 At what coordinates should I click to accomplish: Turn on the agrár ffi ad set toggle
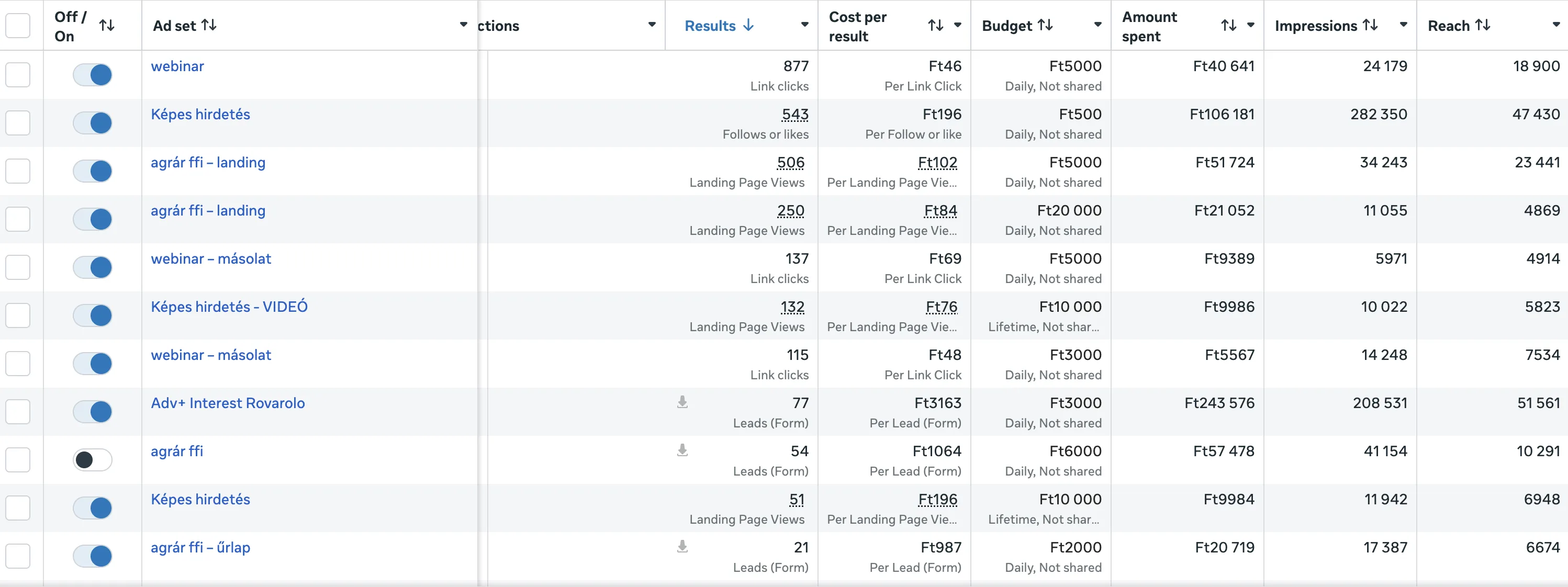(93, 460)
